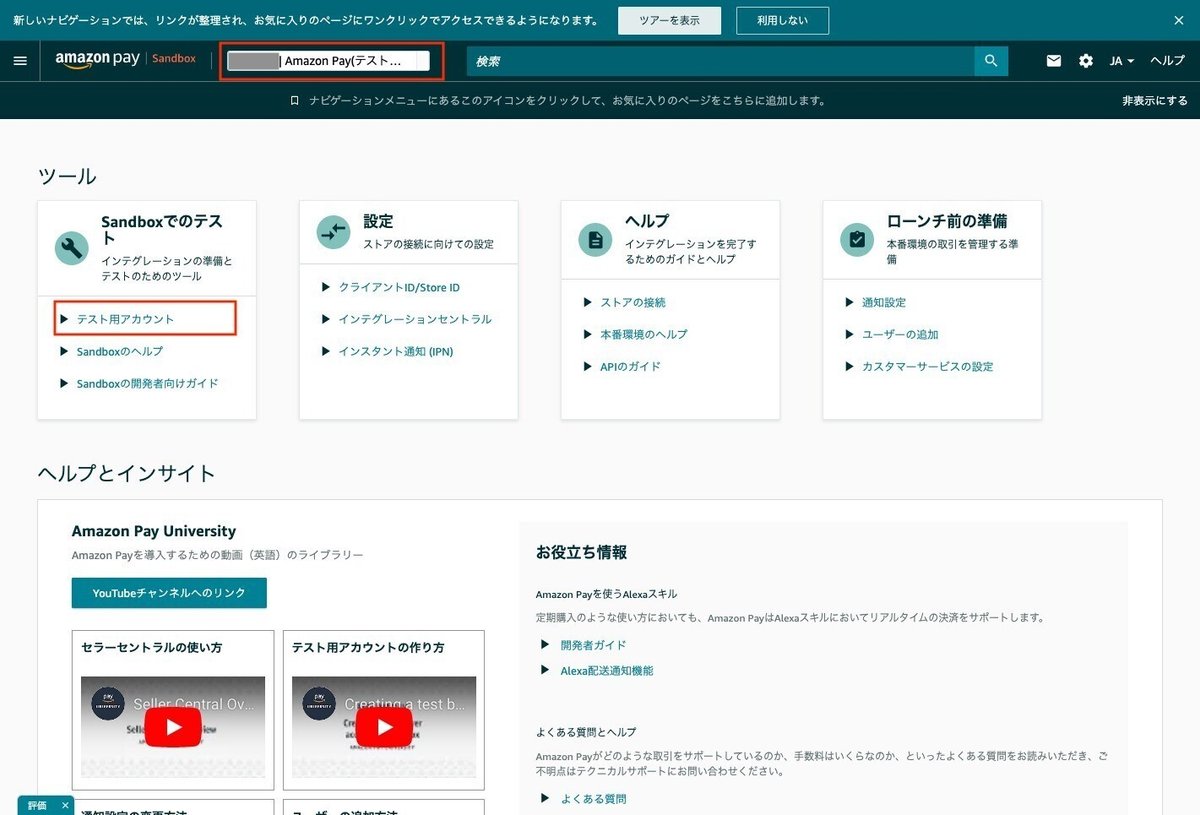The height and width of the screenshot is (815, 1200).
Task: Click 非表示にする to hide favorites bar
Action: (x=1155, y=101)
